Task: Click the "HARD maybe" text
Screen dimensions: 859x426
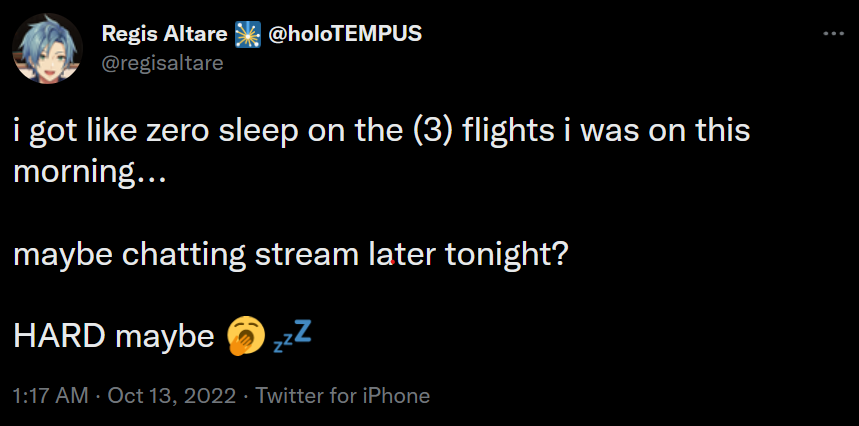Action: coord(108,338)
